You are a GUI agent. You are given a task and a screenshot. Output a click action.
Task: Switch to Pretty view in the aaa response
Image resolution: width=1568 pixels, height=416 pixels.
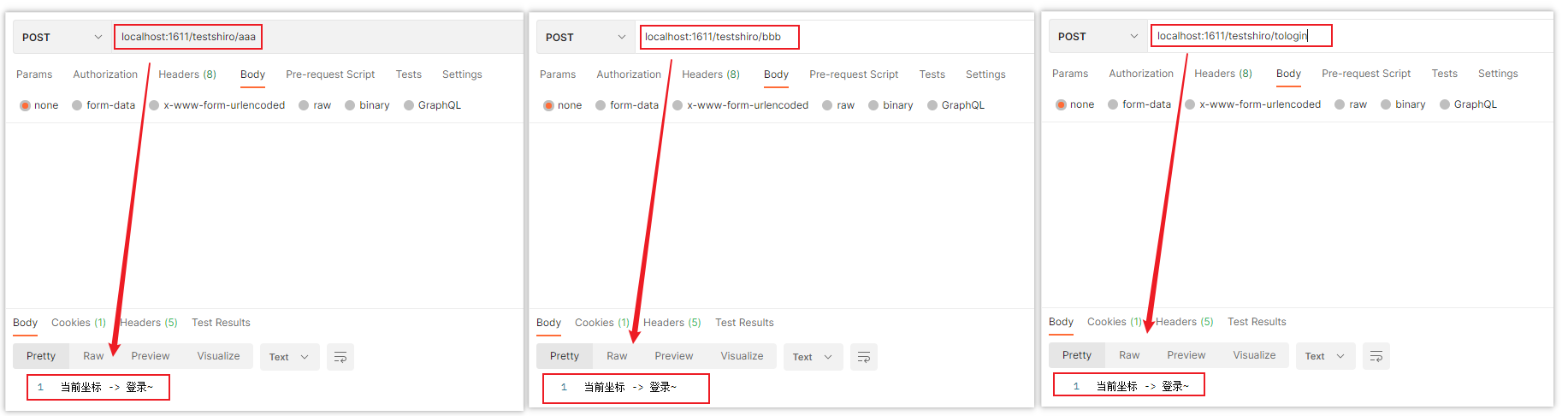coord(41,356)
